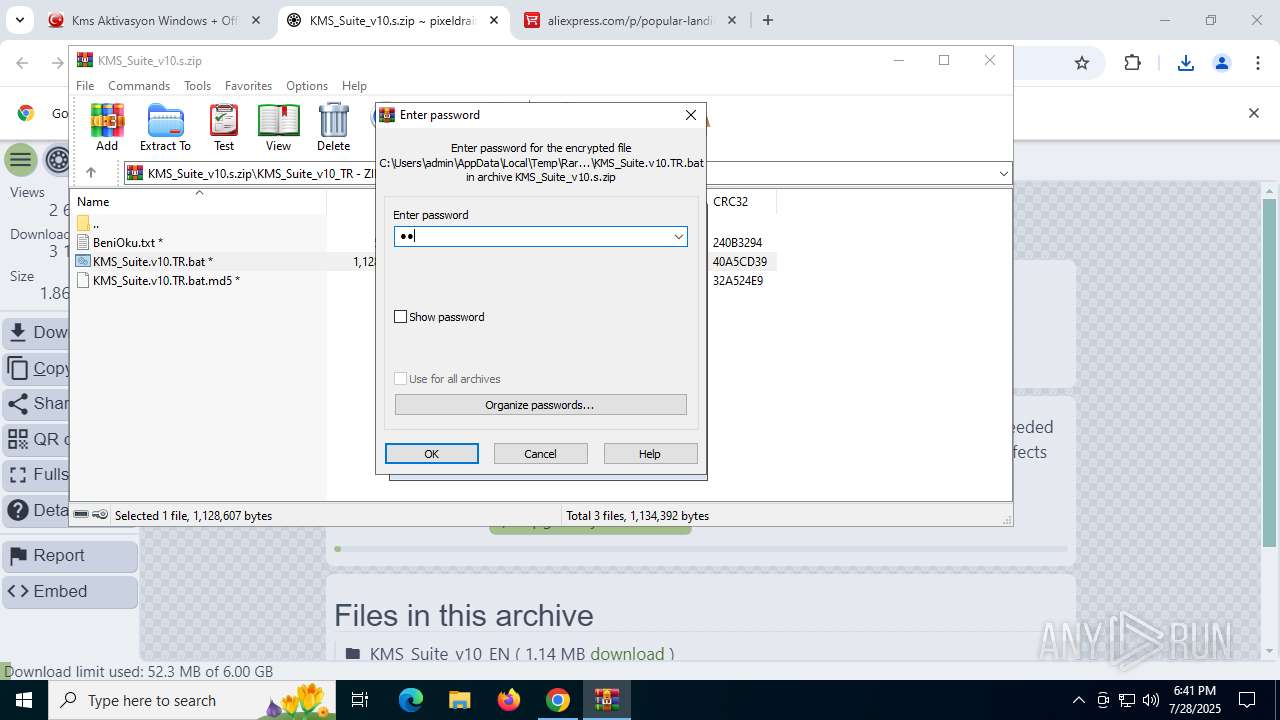Screen dimensions: 1280x720
Task: Click the KMS_Suite_v10_EN download link
Action: 627,654
